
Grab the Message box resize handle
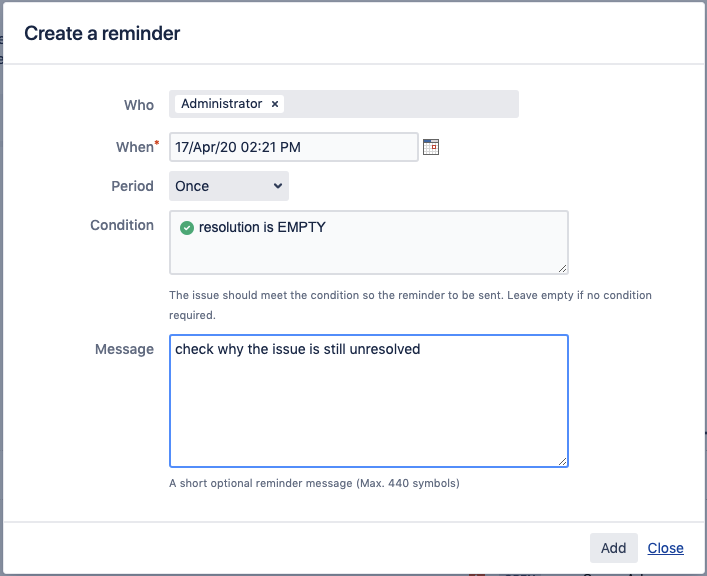click(563, 461)
